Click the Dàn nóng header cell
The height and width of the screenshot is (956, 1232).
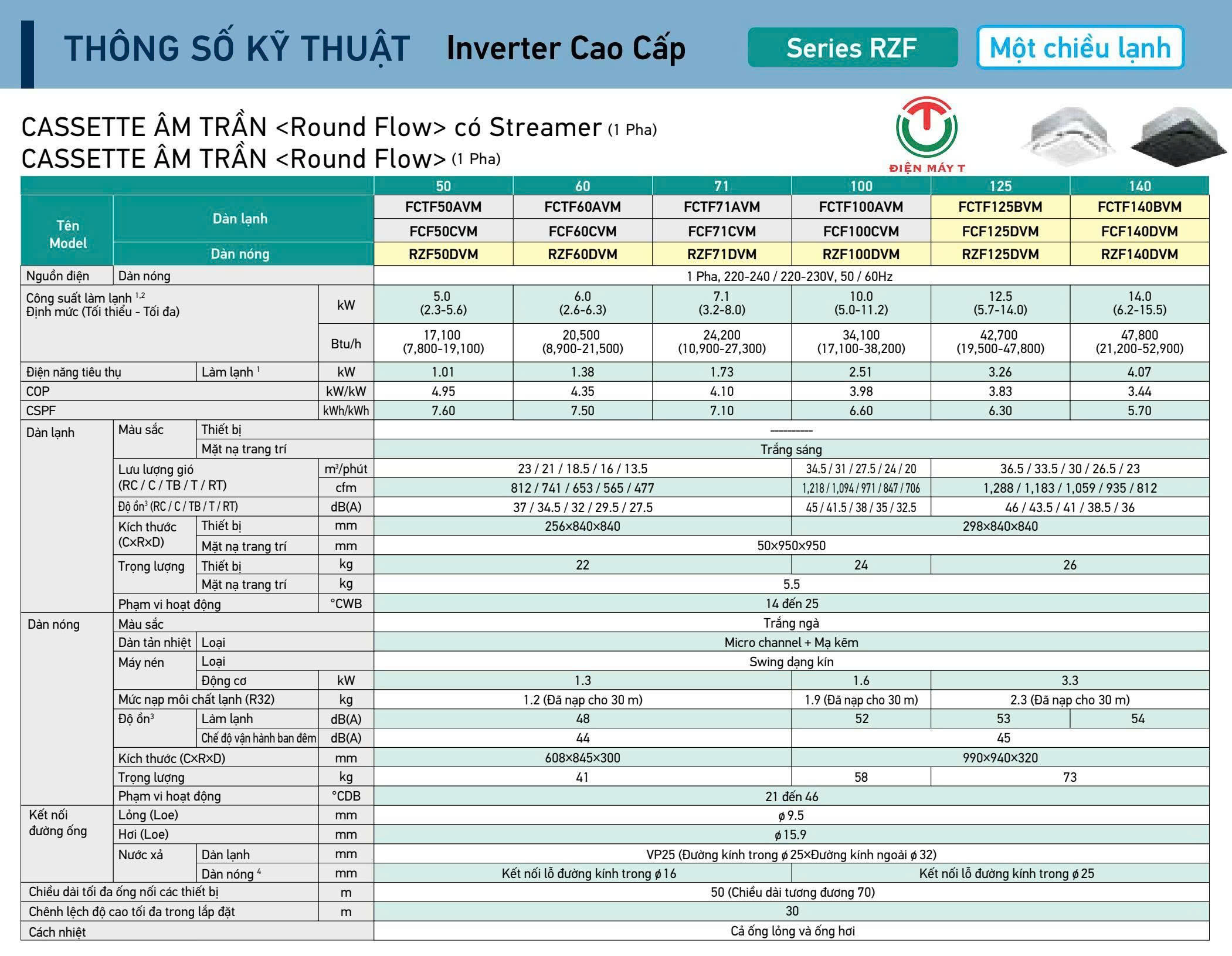pos(240,254)
